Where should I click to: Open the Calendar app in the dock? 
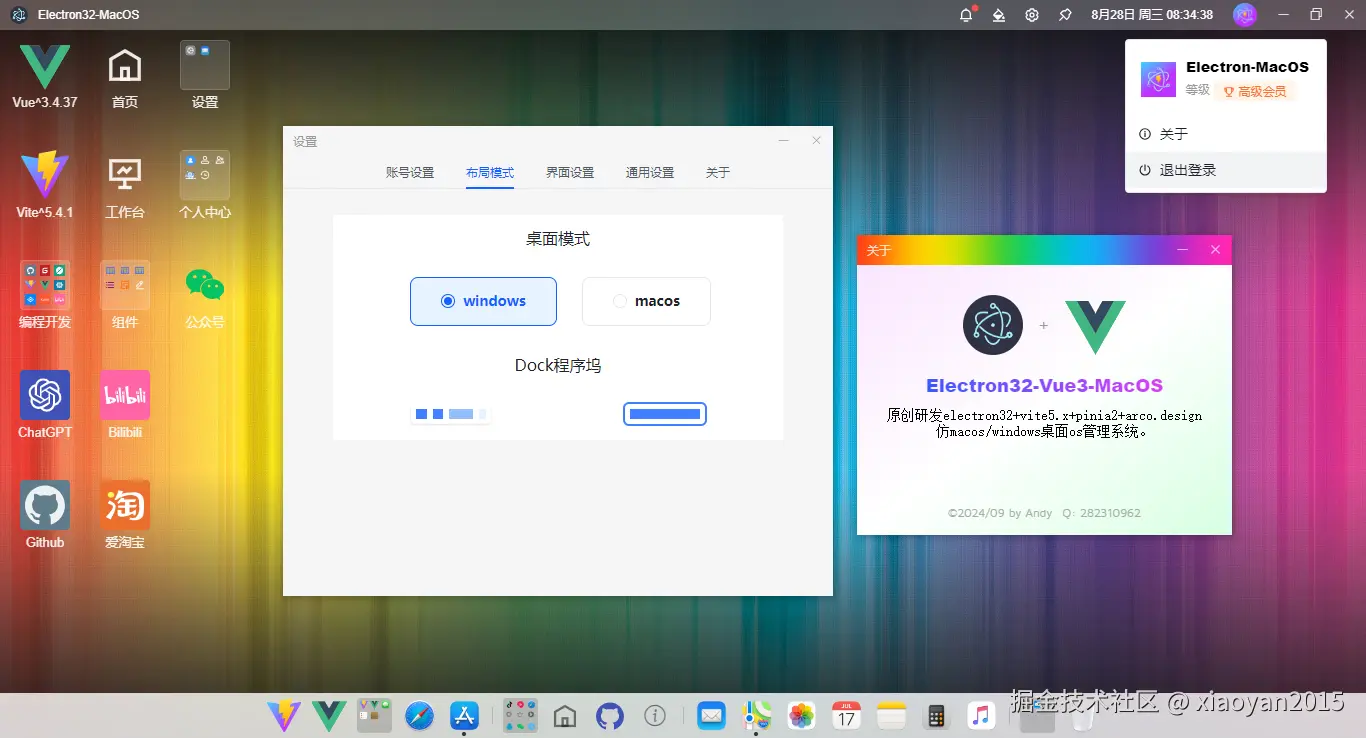pyautogui.click(x=846, y=715)
